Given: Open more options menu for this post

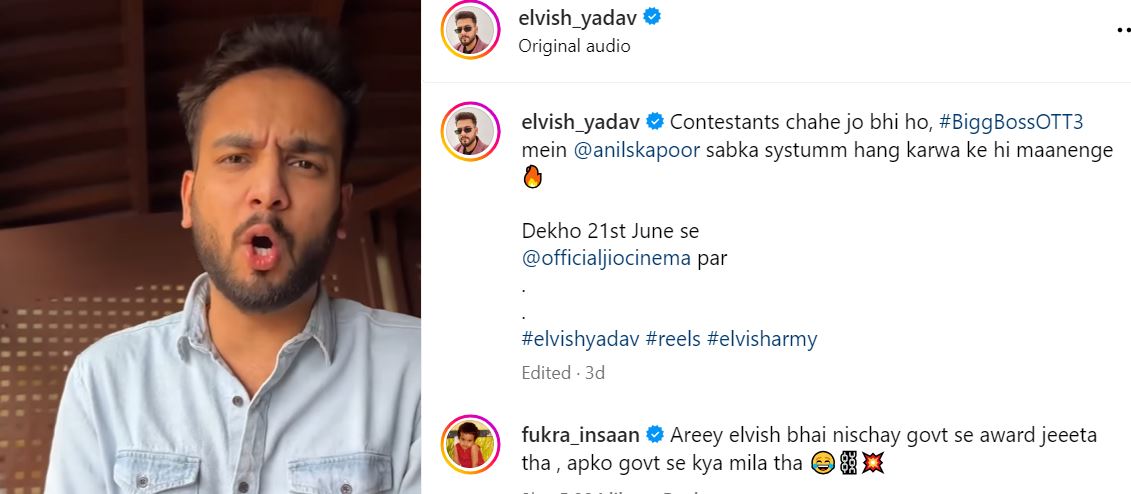Looking at the screenshot, I should coord(1124,30).
